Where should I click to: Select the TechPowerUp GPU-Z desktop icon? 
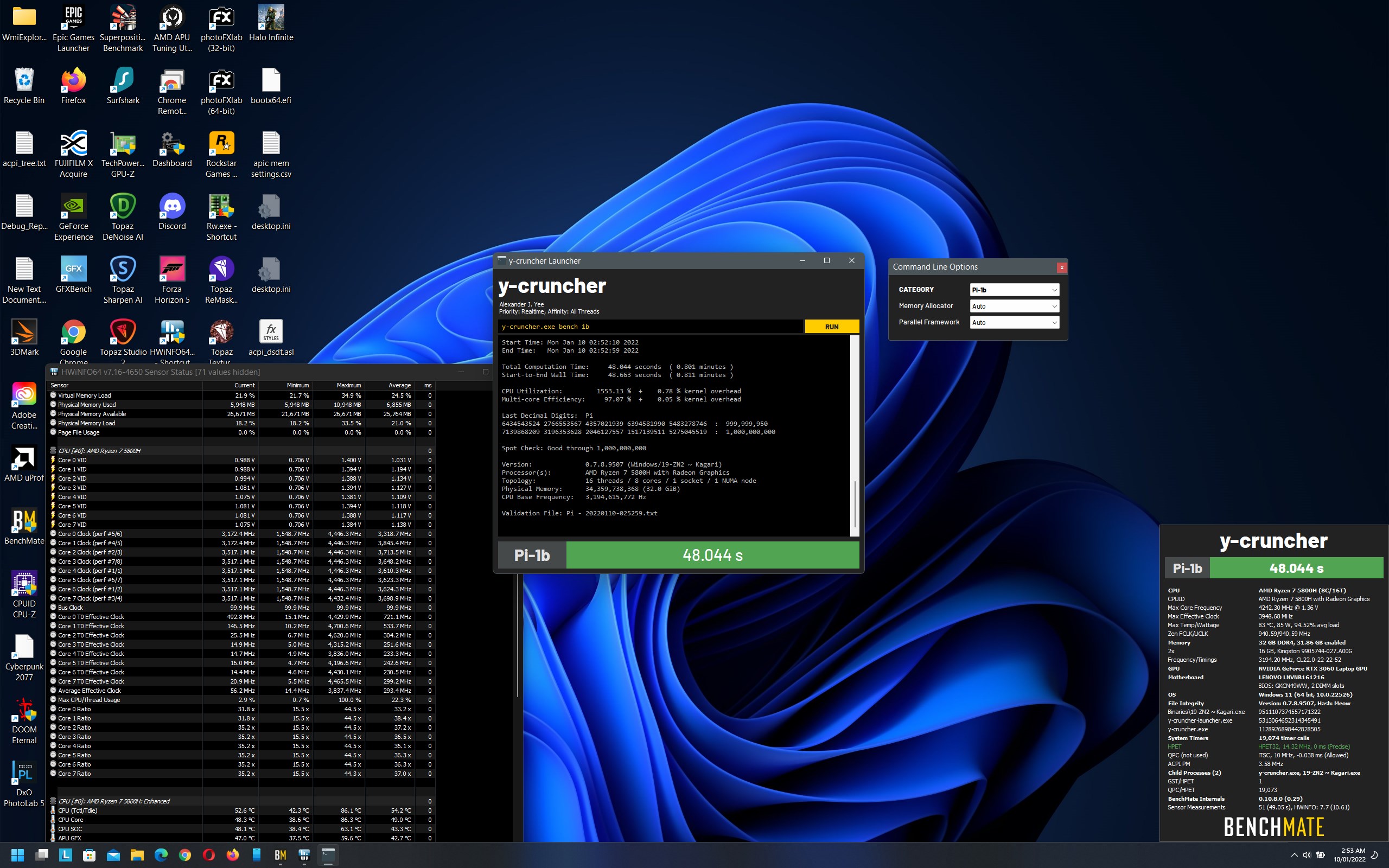tap(123, 155)
